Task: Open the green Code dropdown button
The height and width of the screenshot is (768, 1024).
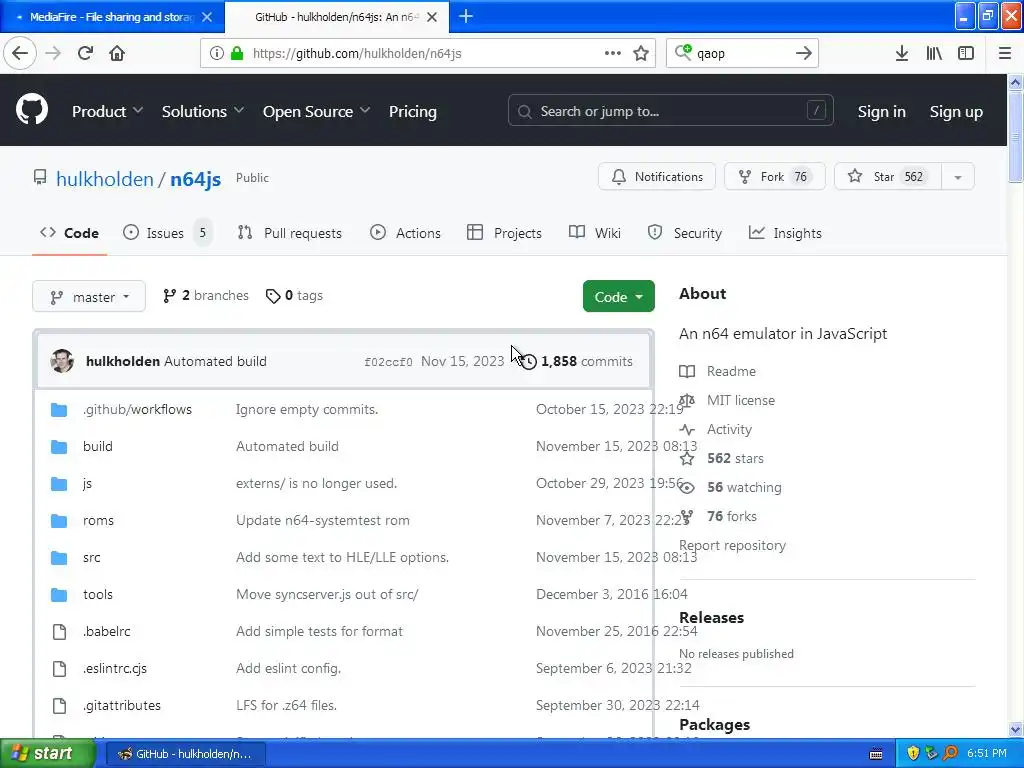Action: point(618,296)
